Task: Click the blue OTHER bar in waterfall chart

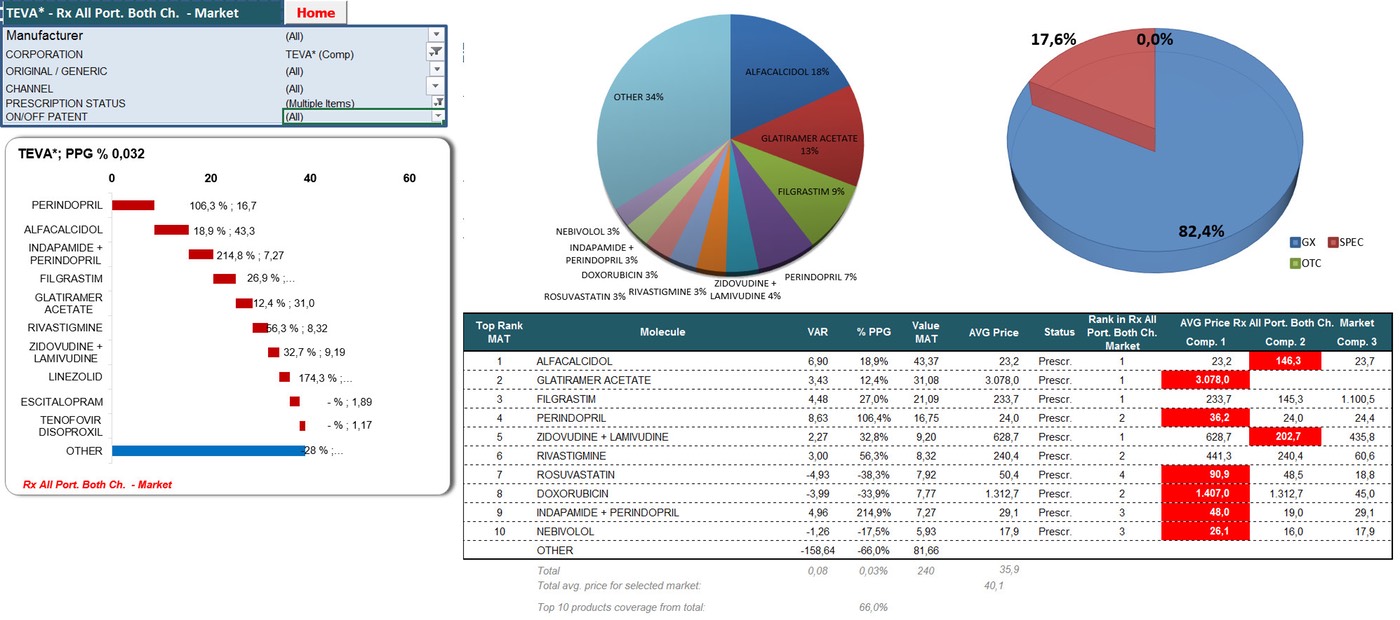Action: point(208,451)
